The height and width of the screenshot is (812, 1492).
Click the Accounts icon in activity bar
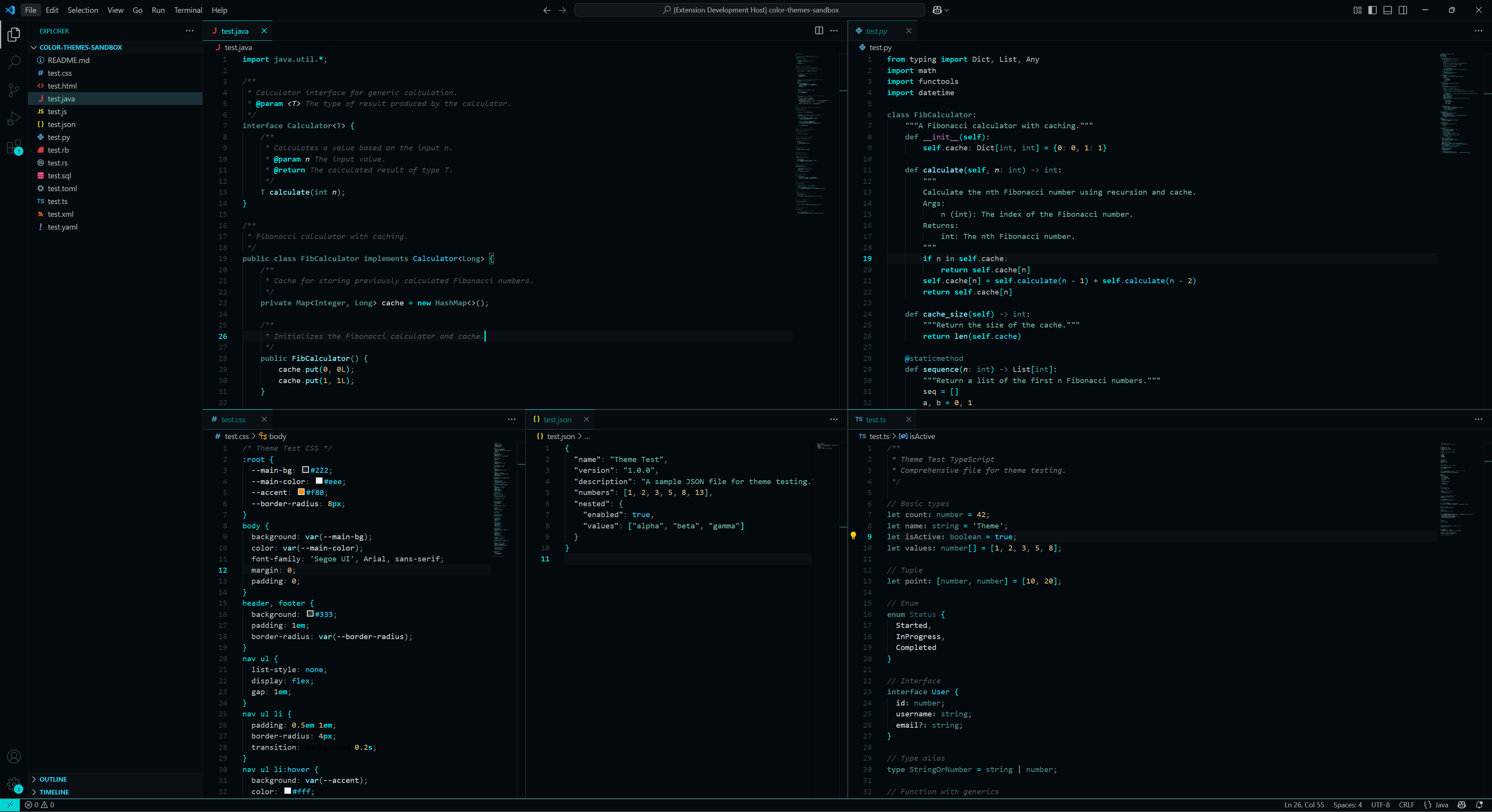tap(14, 756)
